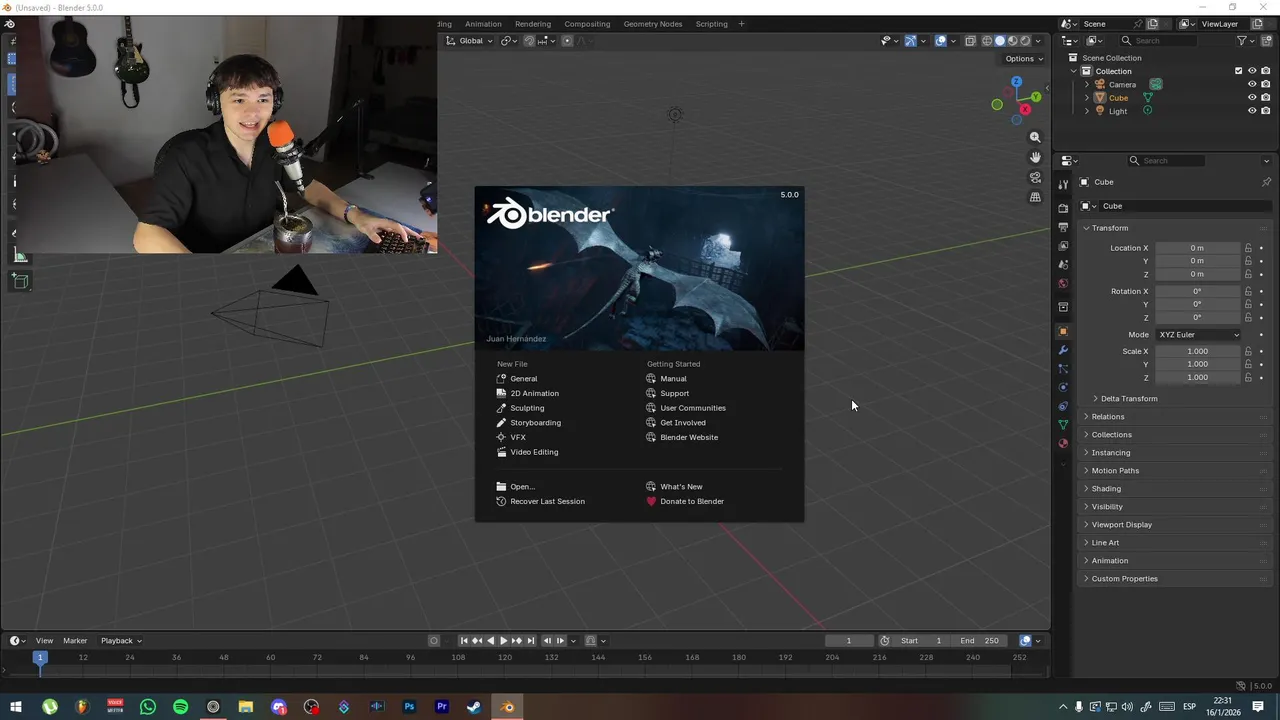Switch to the Geometry Nodes workspace tab
This screenshot has height=720, width=1280.
[x=652, y=24]
